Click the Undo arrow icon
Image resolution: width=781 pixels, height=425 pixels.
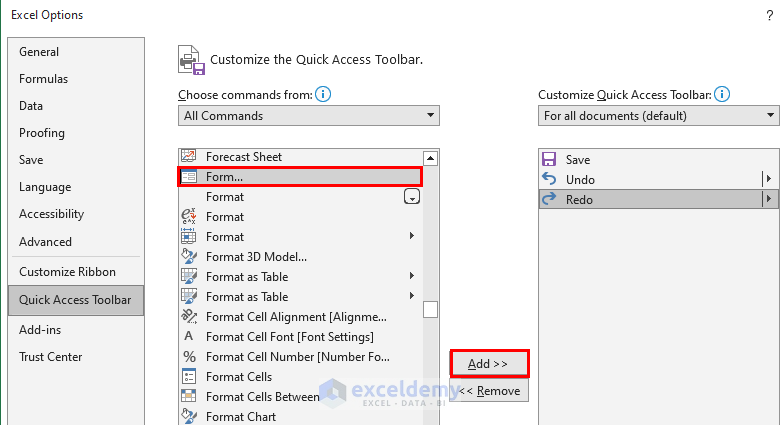coord(548,180)
